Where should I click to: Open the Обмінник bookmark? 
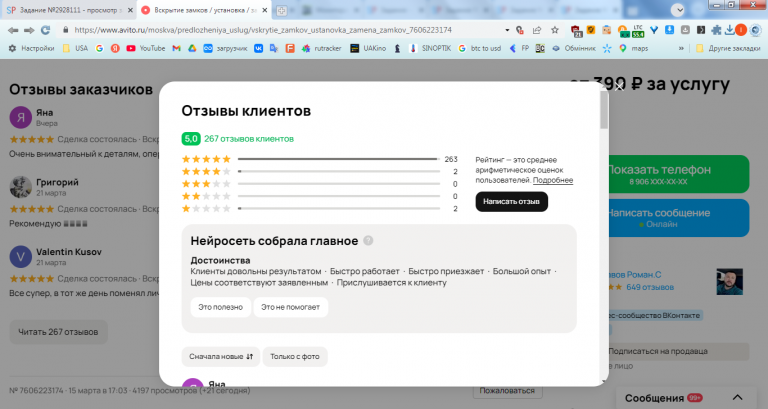(x=574, y=48)
